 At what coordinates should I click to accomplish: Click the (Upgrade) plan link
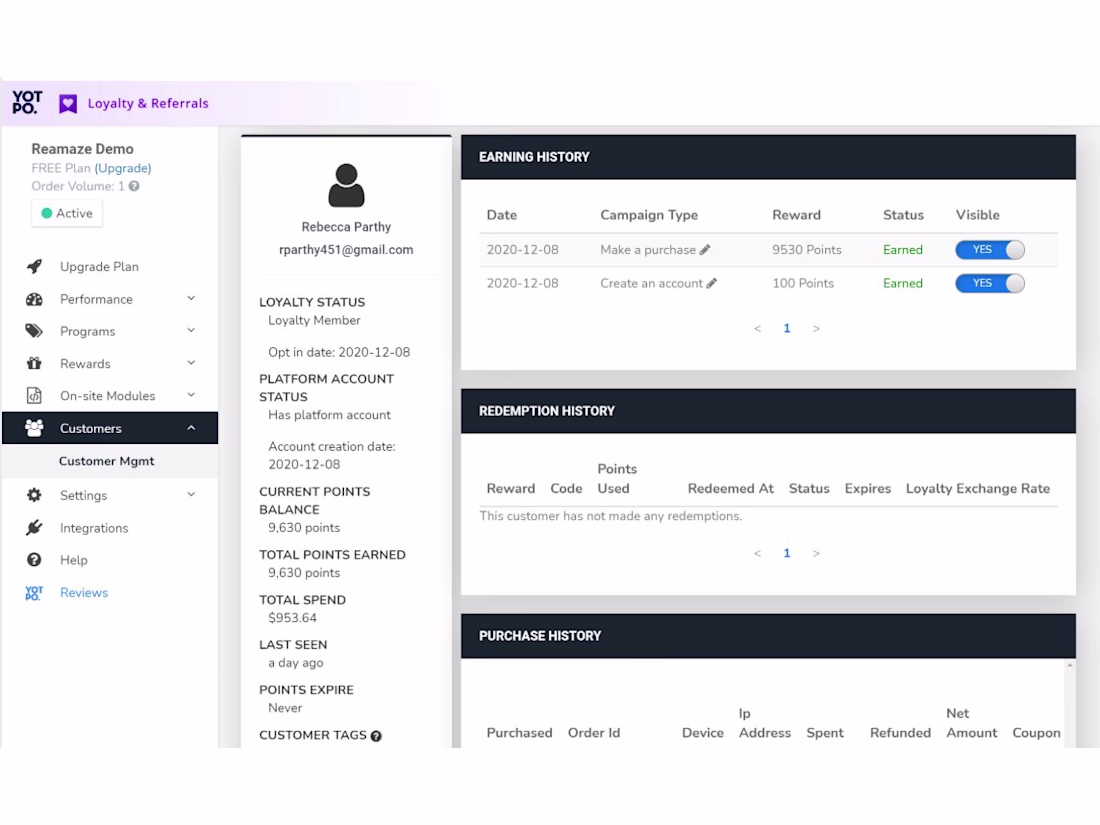click(123, 168)
